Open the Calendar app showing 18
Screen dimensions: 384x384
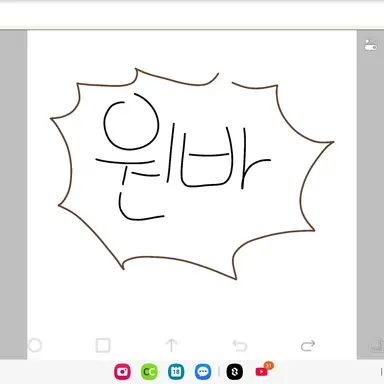[x=176, y=372]
